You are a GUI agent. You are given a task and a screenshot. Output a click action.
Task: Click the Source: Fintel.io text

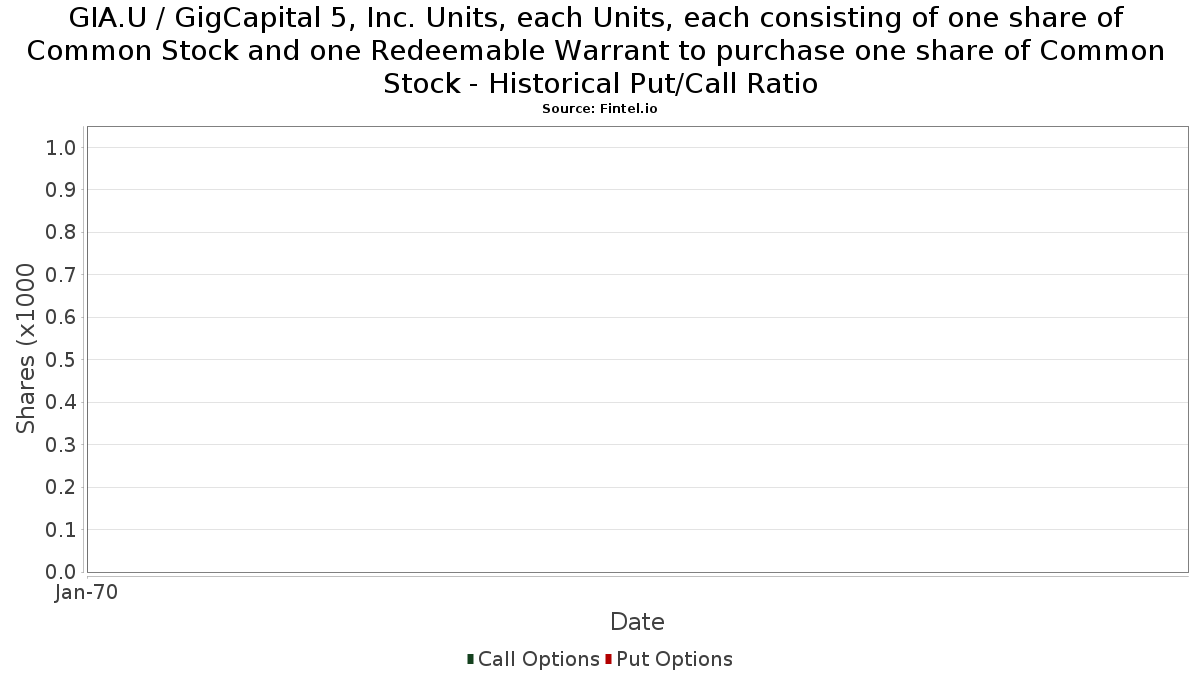pyautogui.click(x=600, y=109)
